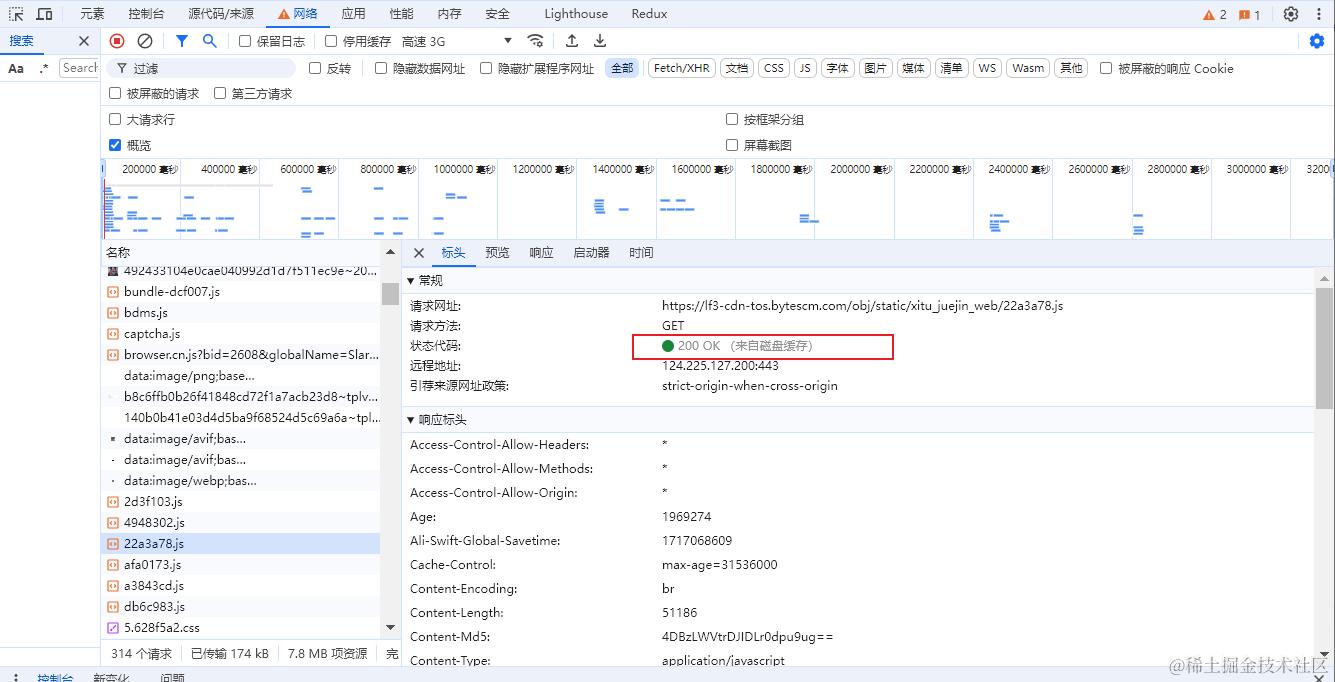Switch to the 控制台 panel tab

pyautogui.click(x=147, y=14)
